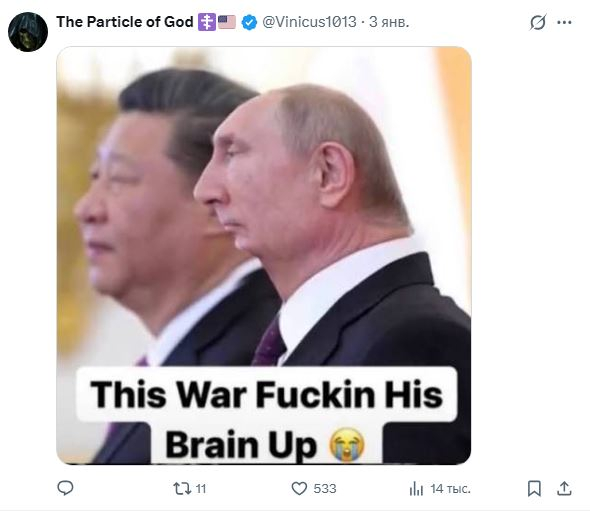Viewport: 590px width, 512px height.
Task: Click the Grok explain-post icon
Action: pyautogui.click(x=538, y=22)
